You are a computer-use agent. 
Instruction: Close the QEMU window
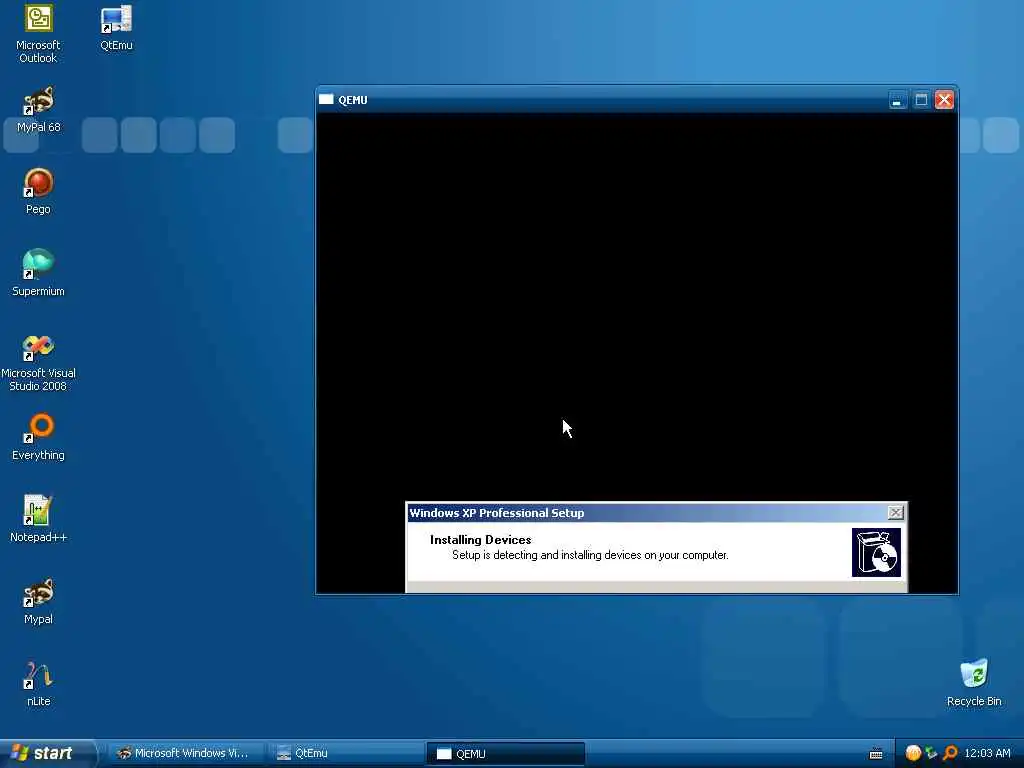[x=944, y=100]
